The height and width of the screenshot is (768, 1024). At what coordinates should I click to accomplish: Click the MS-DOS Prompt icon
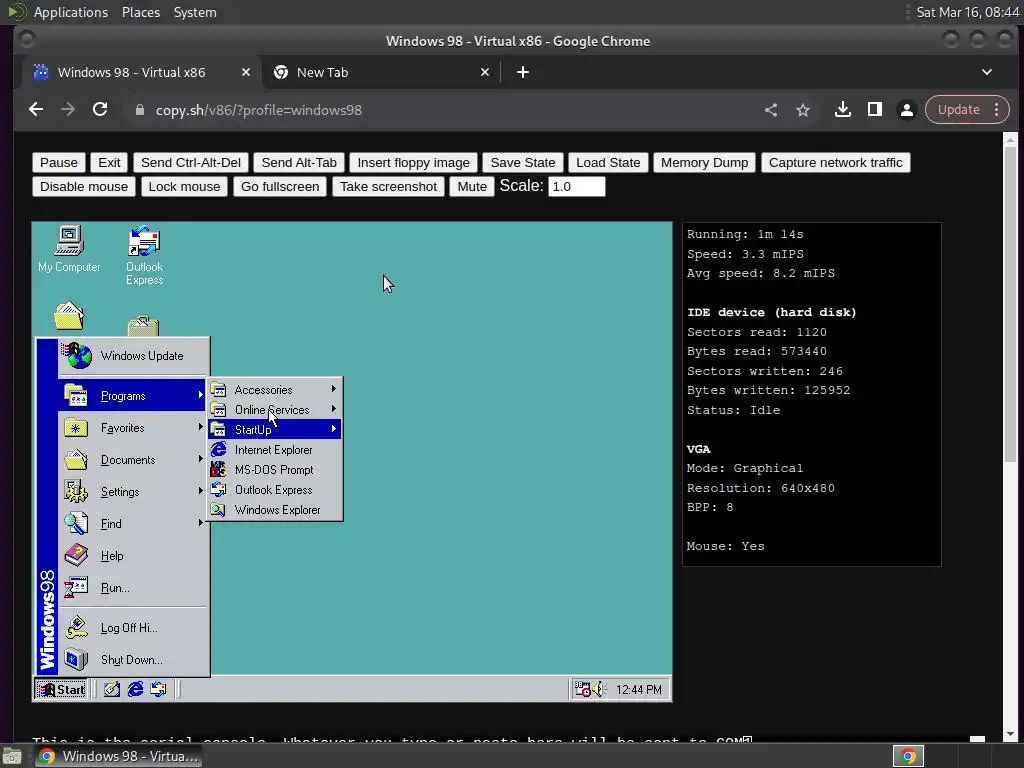tap(218, 470)
